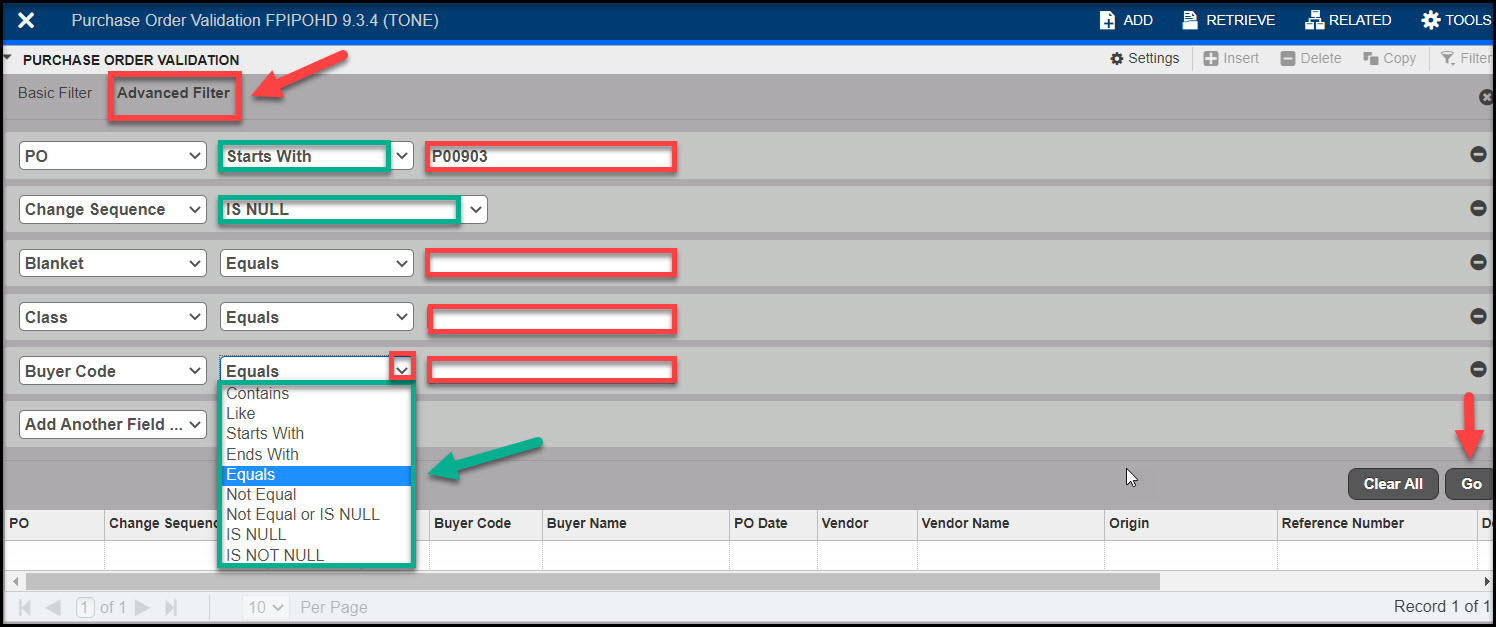The image size is (1496, 627).
Task: Click the Buyer Code column header
Action: pos(486,524)
